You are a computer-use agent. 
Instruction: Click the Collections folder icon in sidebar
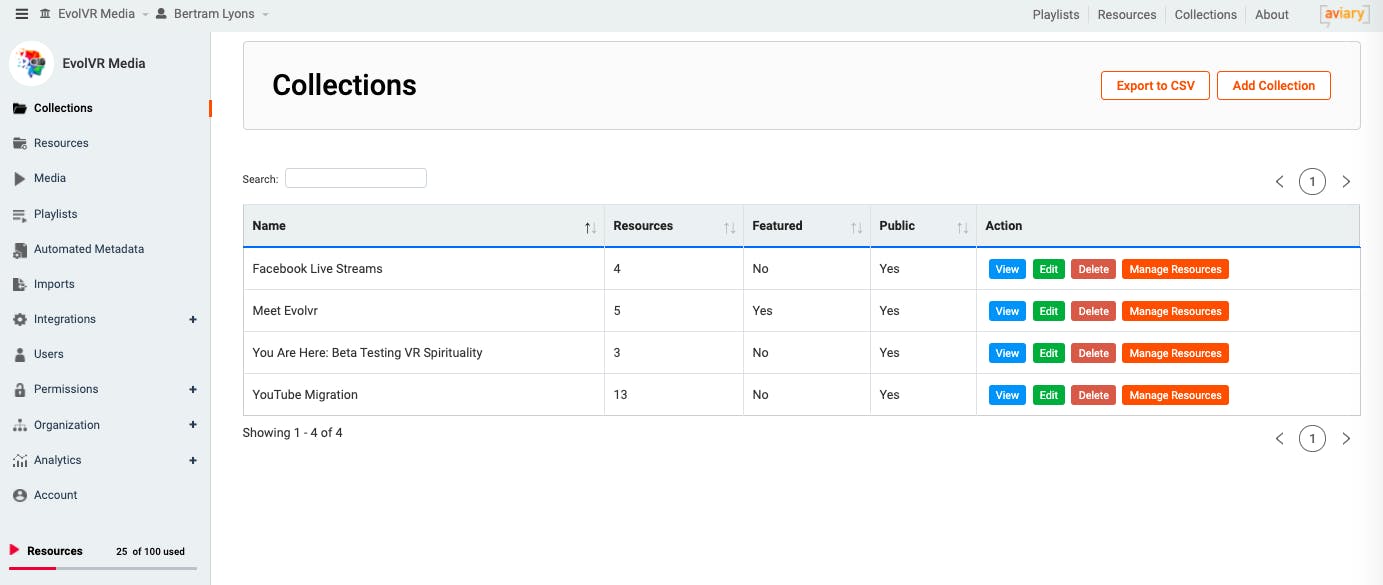[x=19, y=108]
